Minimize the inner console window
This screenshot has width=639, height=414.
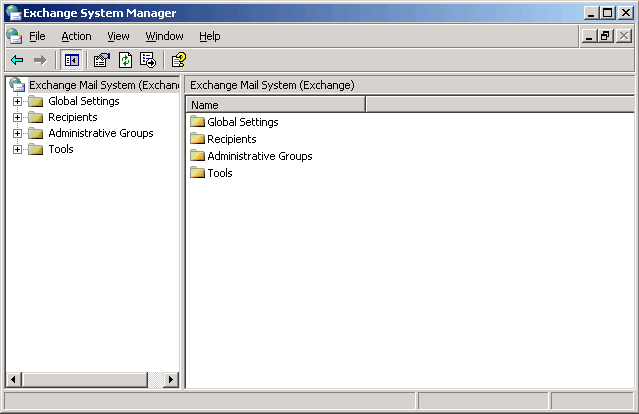pyautogui.click(x=588, y=36)
